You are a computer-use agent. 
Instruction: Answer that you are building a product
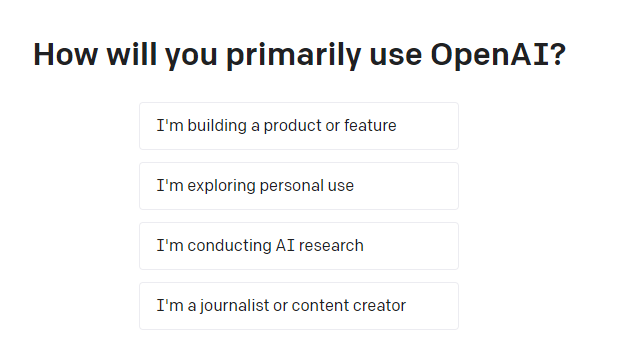point(299,126)
